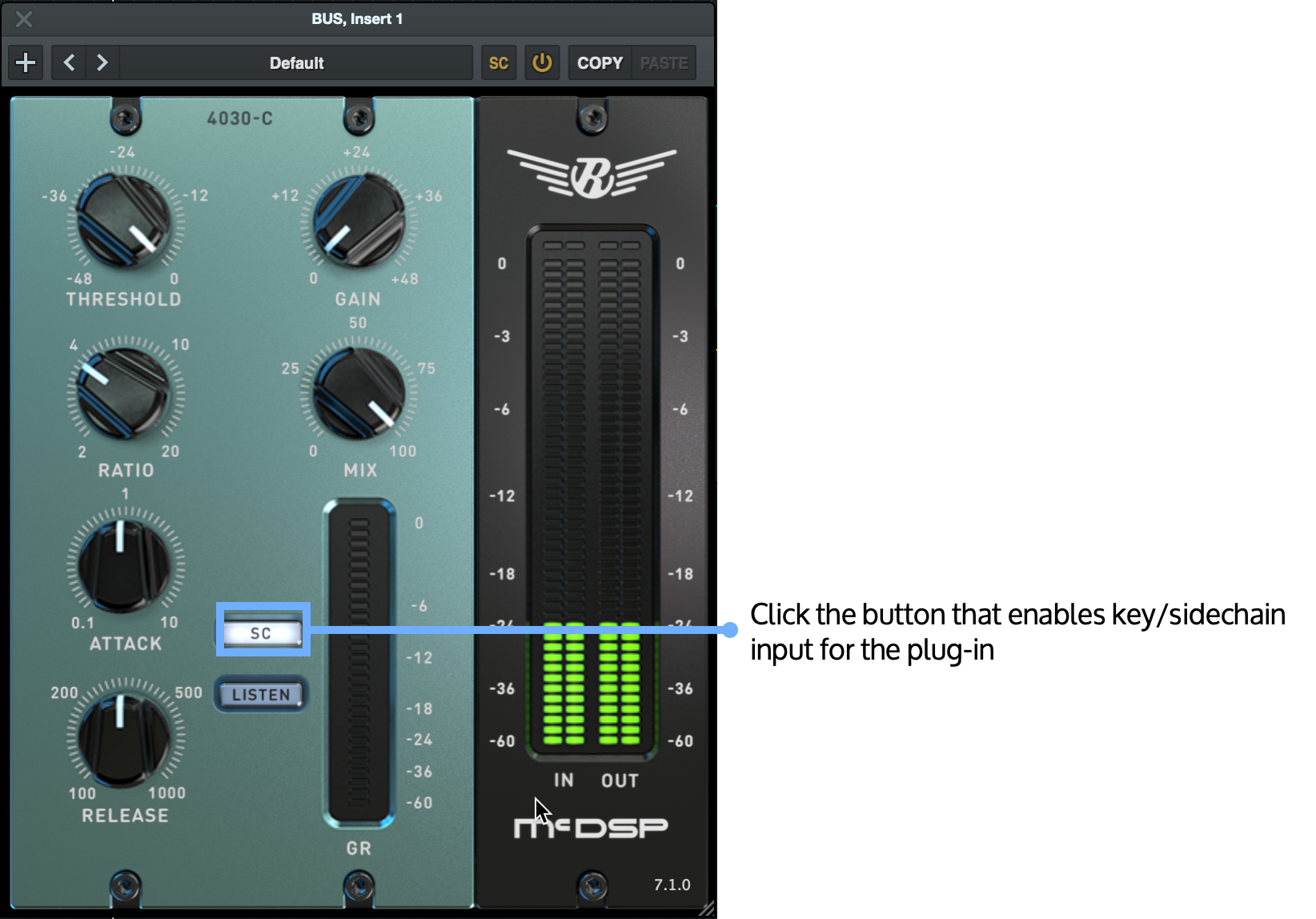Viewport: 1316px width, 919px height.
Task: Enable the SC sidechain button
Action: pos(262,632)
